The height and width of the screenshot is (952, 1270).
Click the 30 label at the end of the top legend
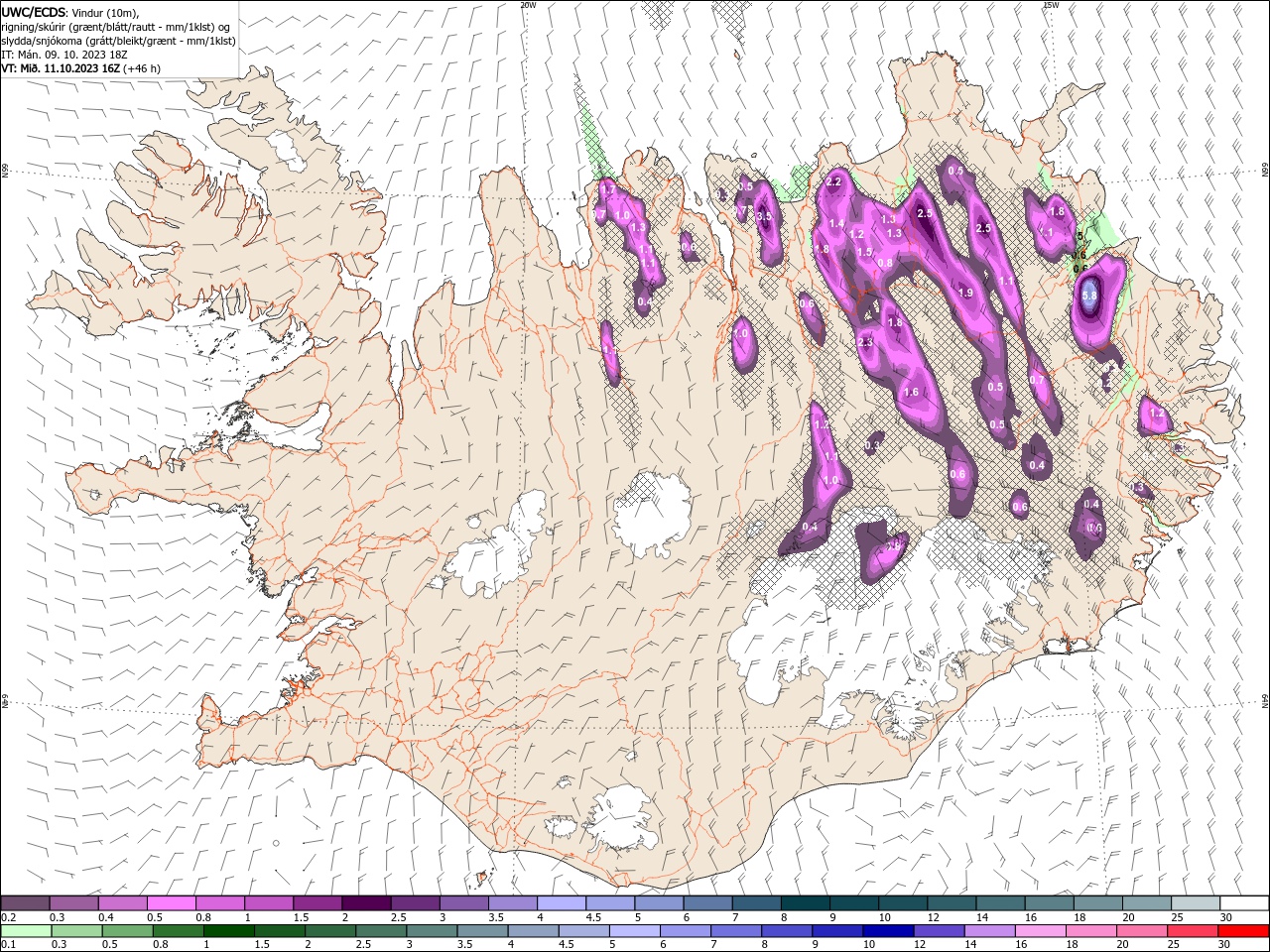[x=1226, y=917]
